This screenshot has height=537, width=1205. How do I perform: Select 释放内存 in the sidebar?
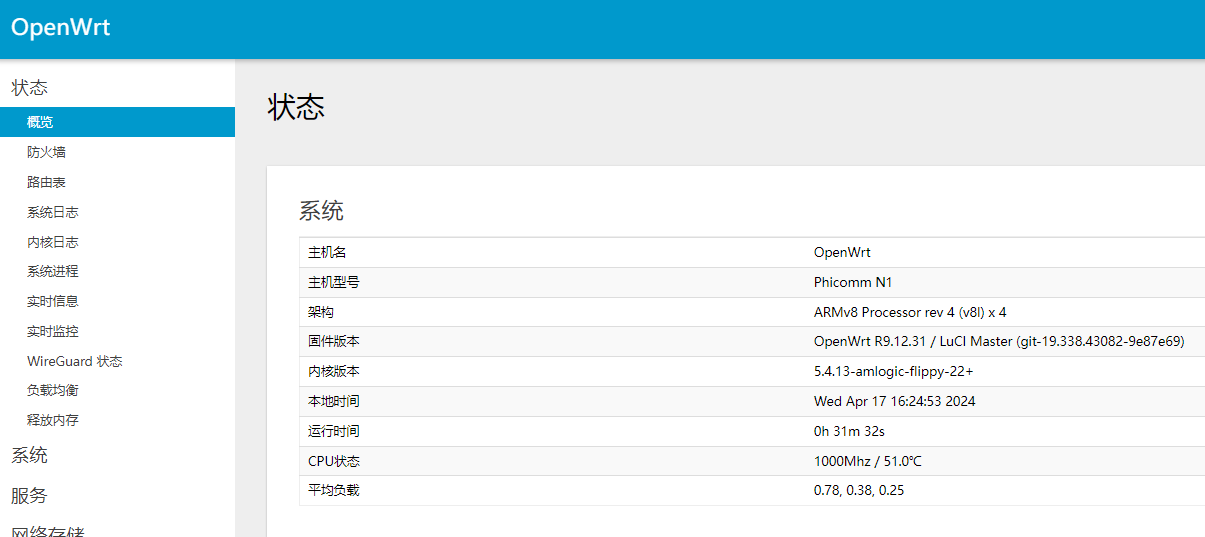(53, 420)
